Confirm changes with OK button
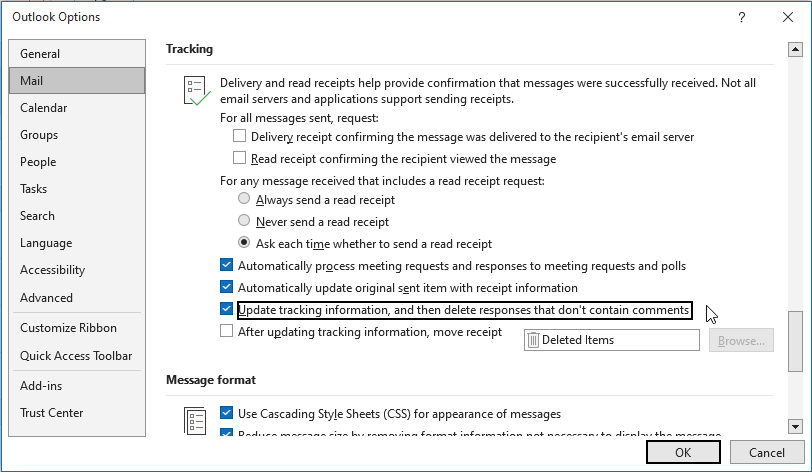 (683, 452)
